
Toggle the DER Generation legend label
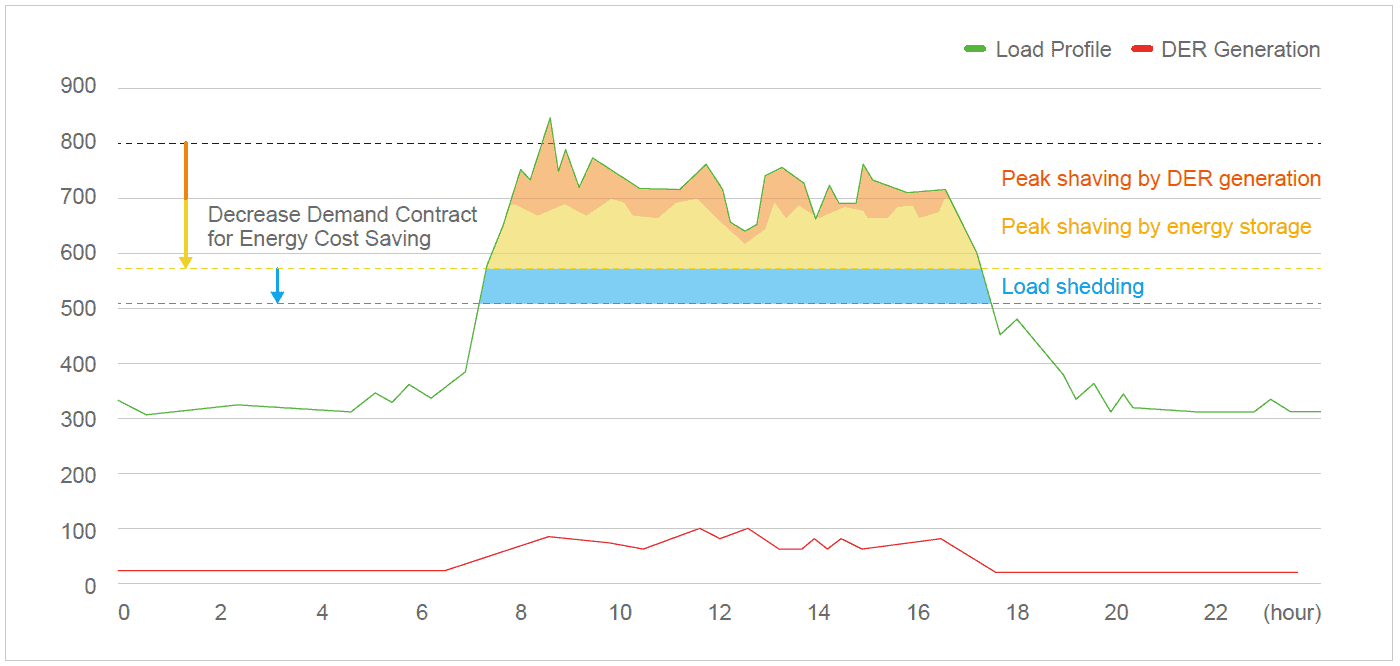coord(1240,50)
